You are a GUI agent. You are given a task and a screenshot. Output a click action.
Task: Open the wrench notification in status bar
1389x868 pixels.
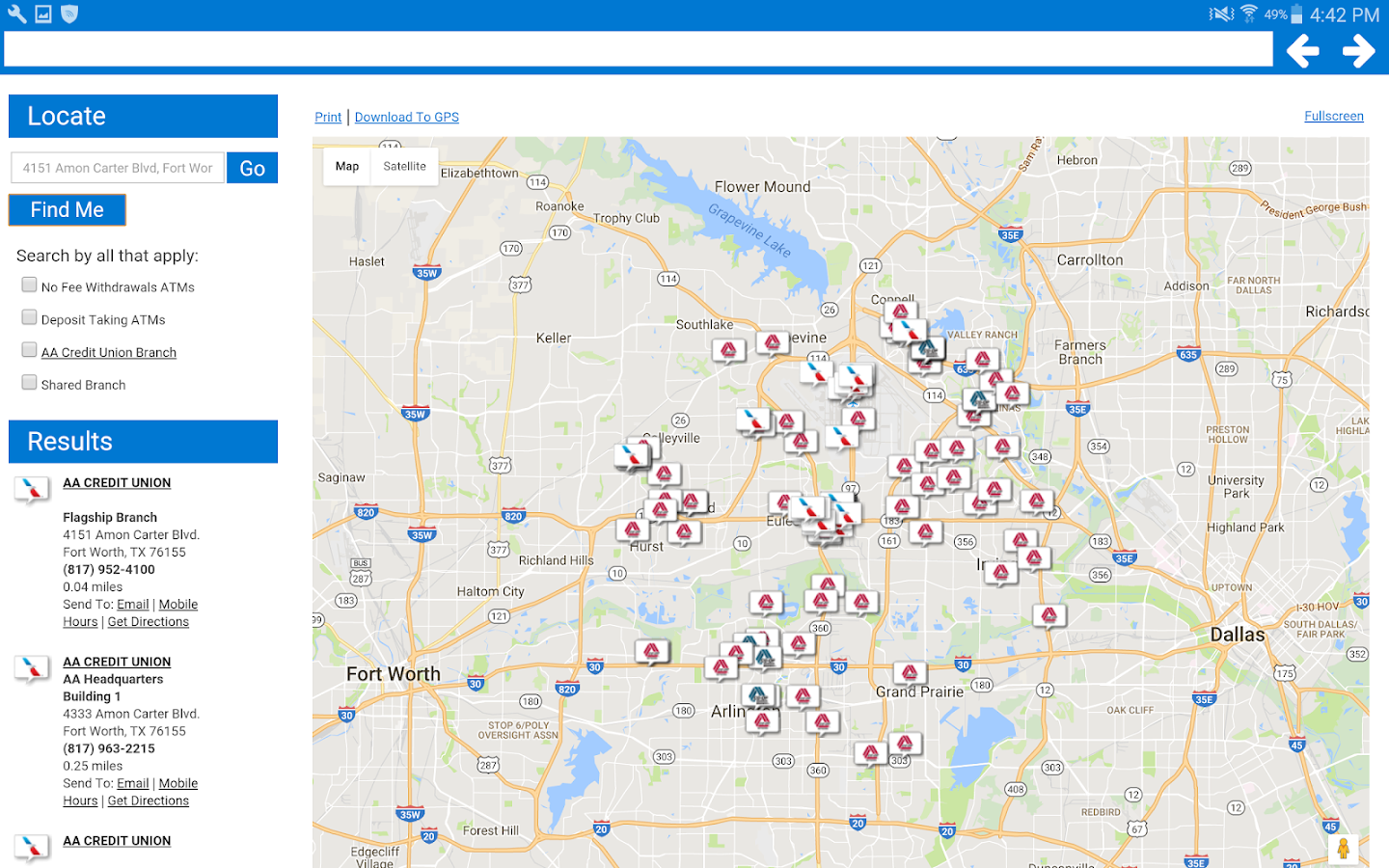(x=16, y=14)
